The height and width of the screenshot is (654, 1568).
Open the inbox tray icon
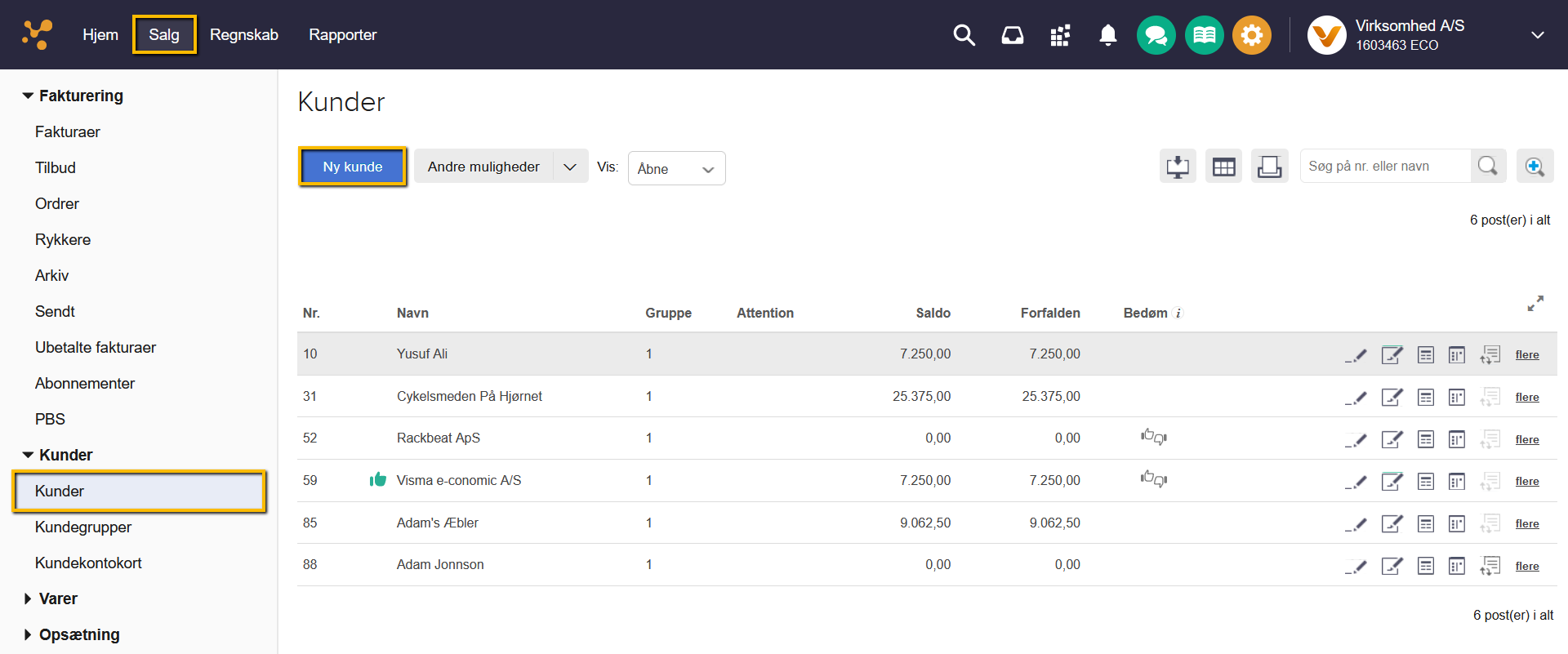pos(1012,35)
